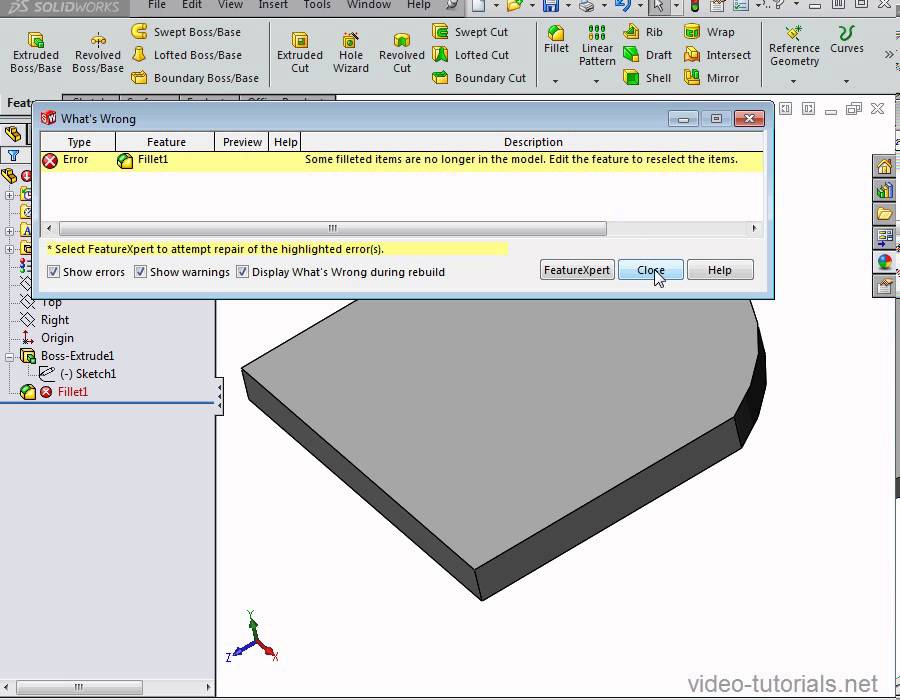
Task: Select the Shell feature
Action: click(647, 77)
